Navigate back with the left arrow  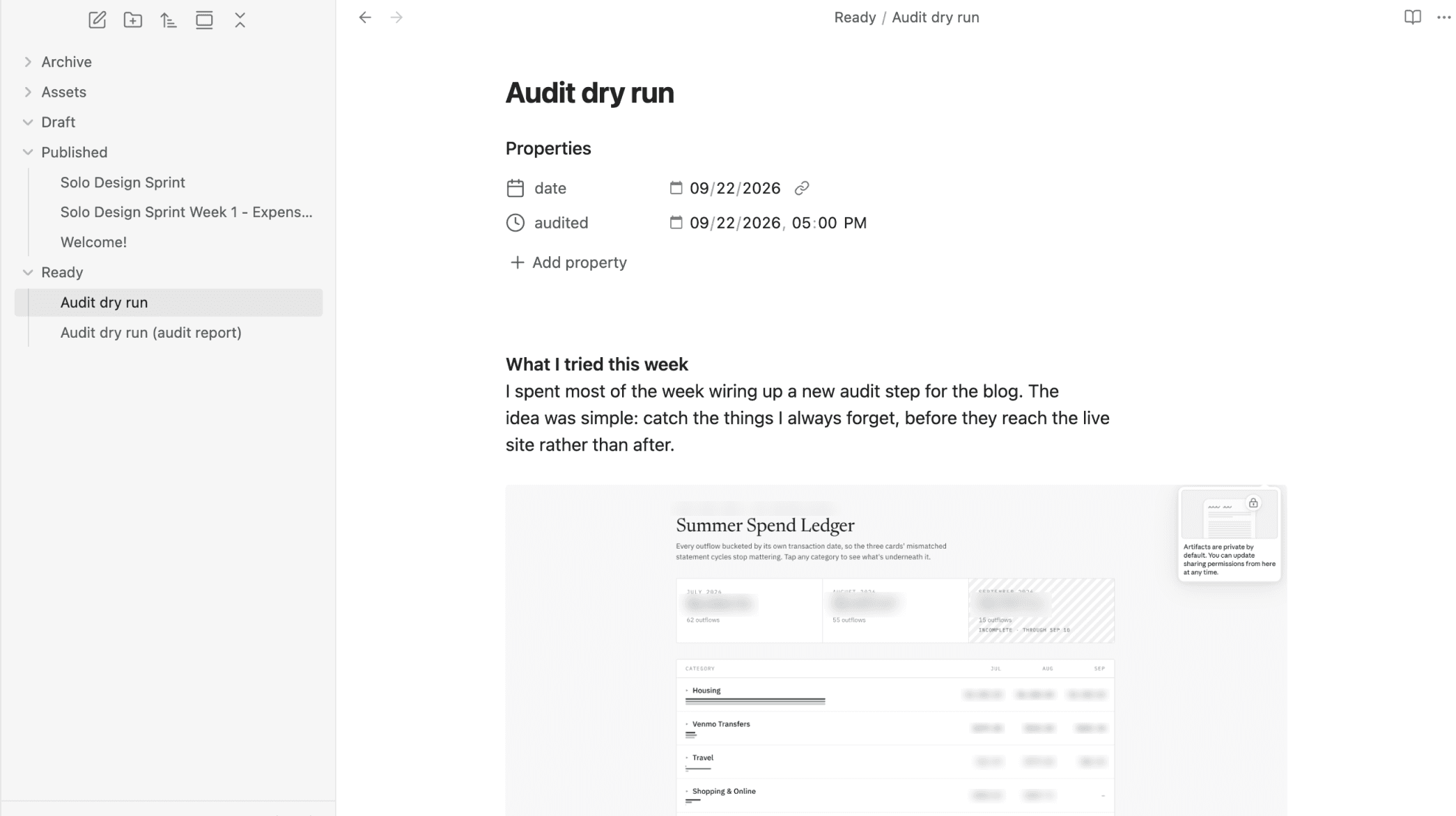tap(365, 17)
